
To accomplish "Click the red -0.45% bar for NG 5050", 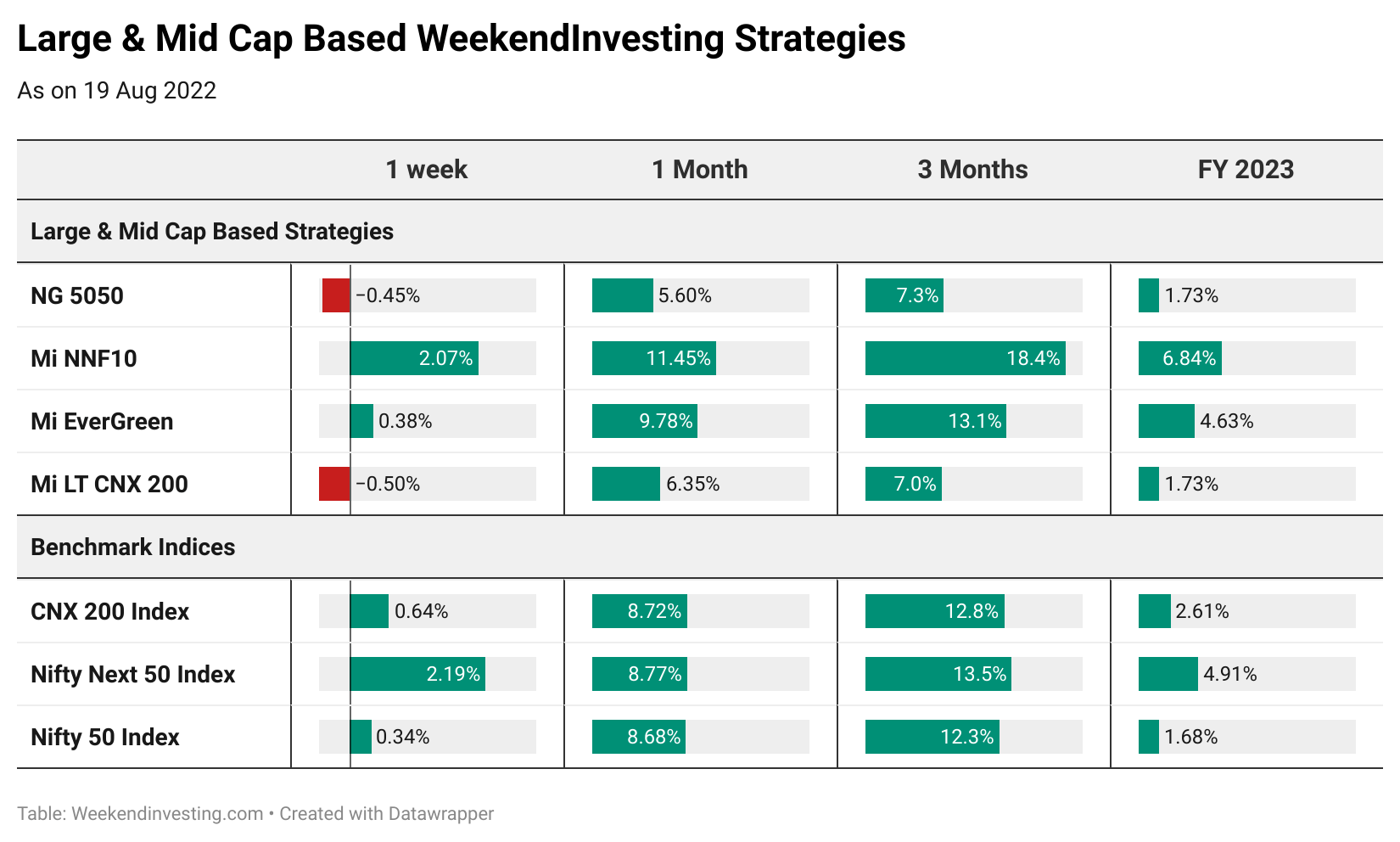I will click(x=336, y=295).
